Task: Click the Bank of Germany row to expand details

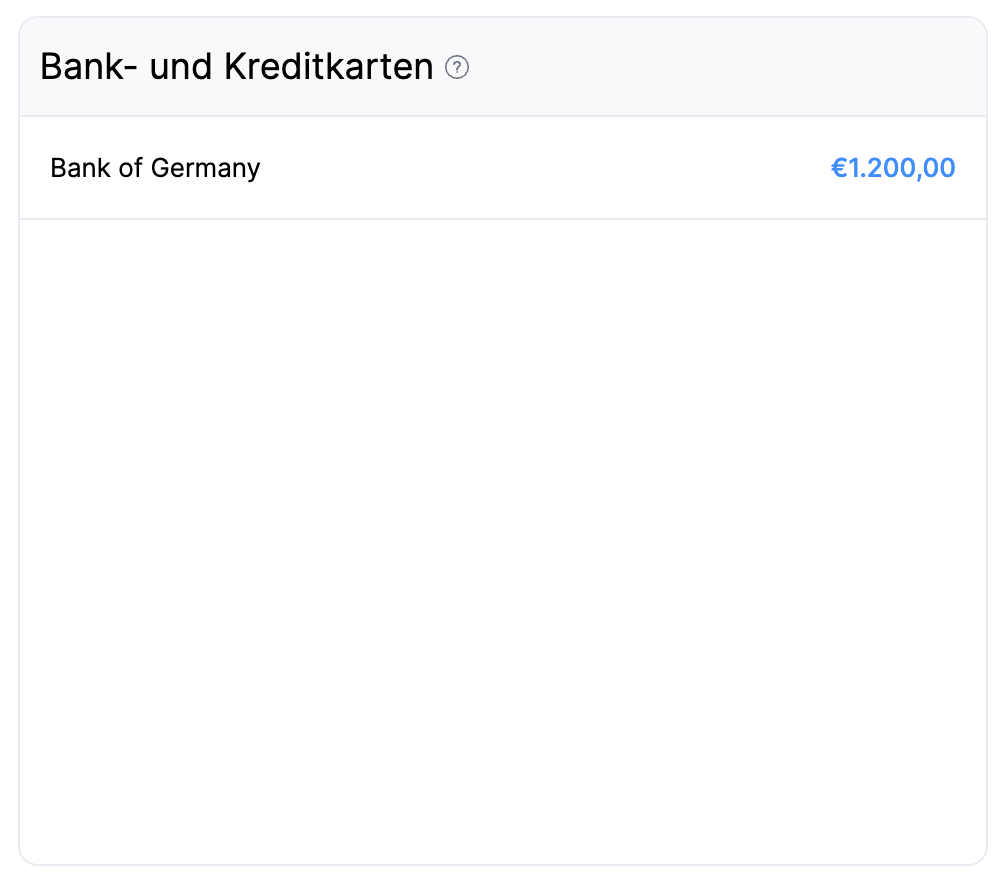Action: click(500, 168)
